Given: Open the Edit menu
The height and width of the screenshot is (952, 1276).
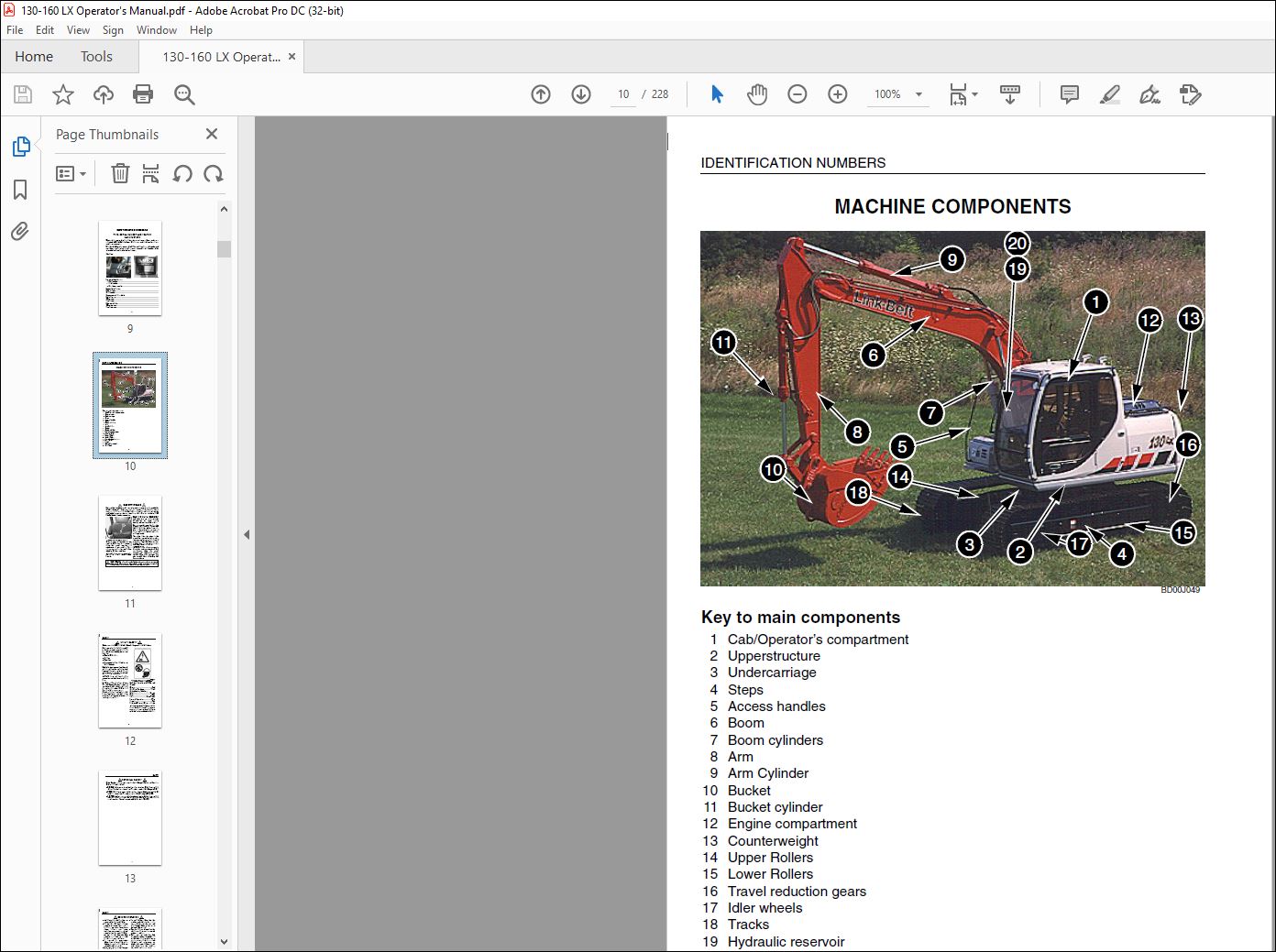Looking at the screenshot, I should 45,30.
